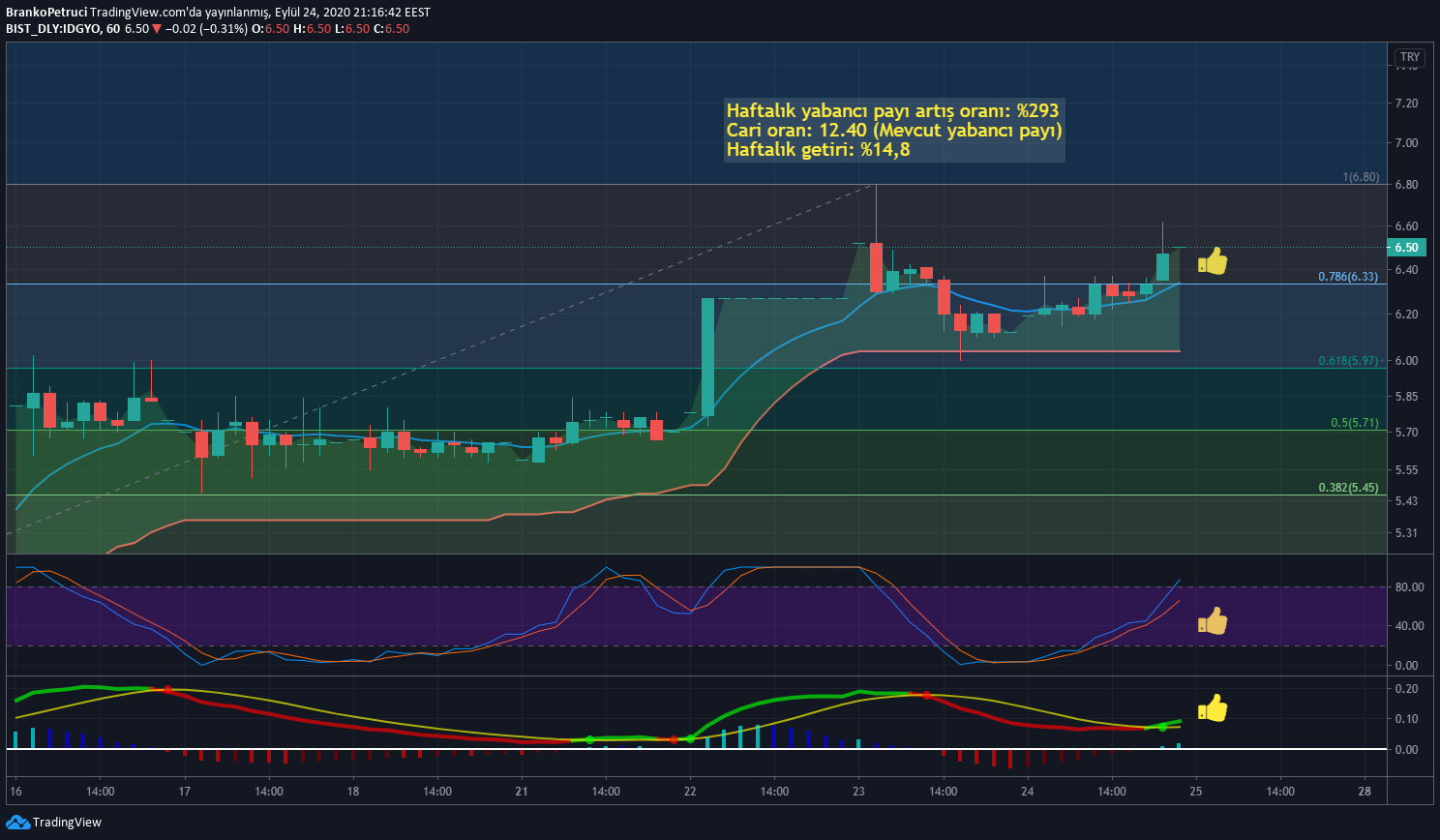Click the green dot on the MACD line near 14:00 on the 21st
Viewport: 1440px width, 840px height.
coord(589,740)
